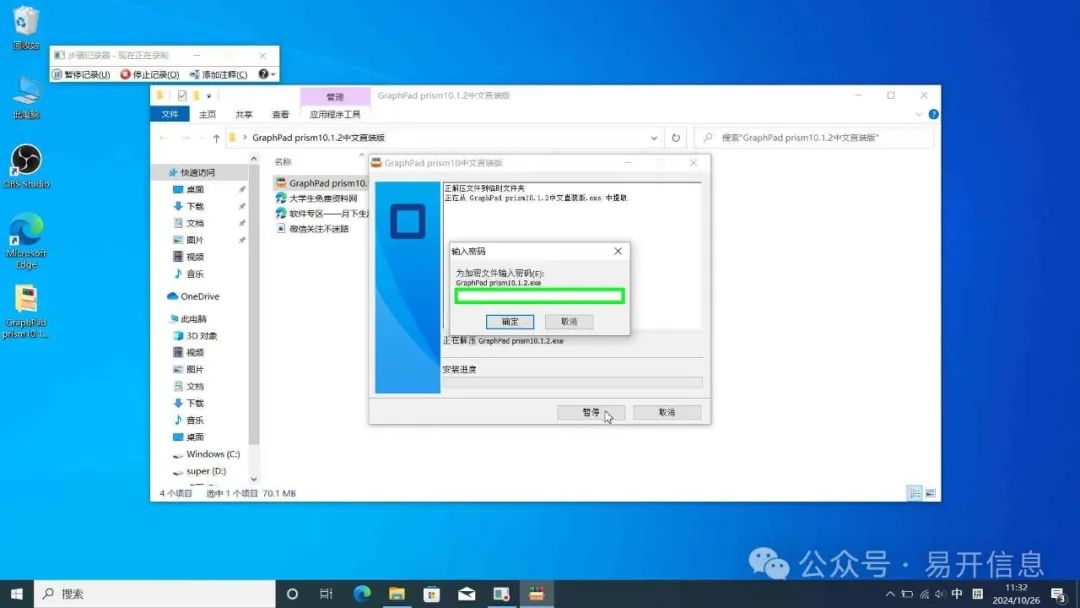Refresh the Explorer folder view
The image size is (1080, 608).
676,138
